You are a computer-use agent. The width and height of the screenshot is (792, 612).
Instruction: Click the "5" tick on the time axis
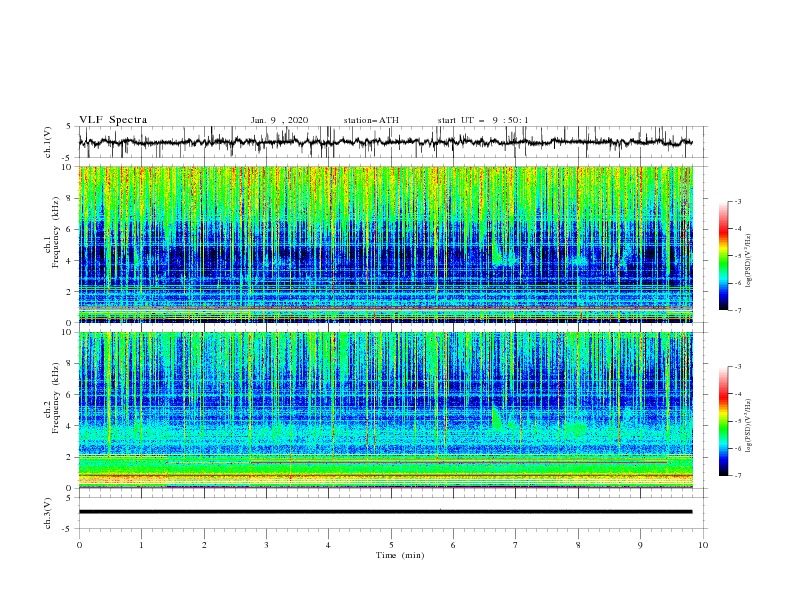tap(391, 545)
